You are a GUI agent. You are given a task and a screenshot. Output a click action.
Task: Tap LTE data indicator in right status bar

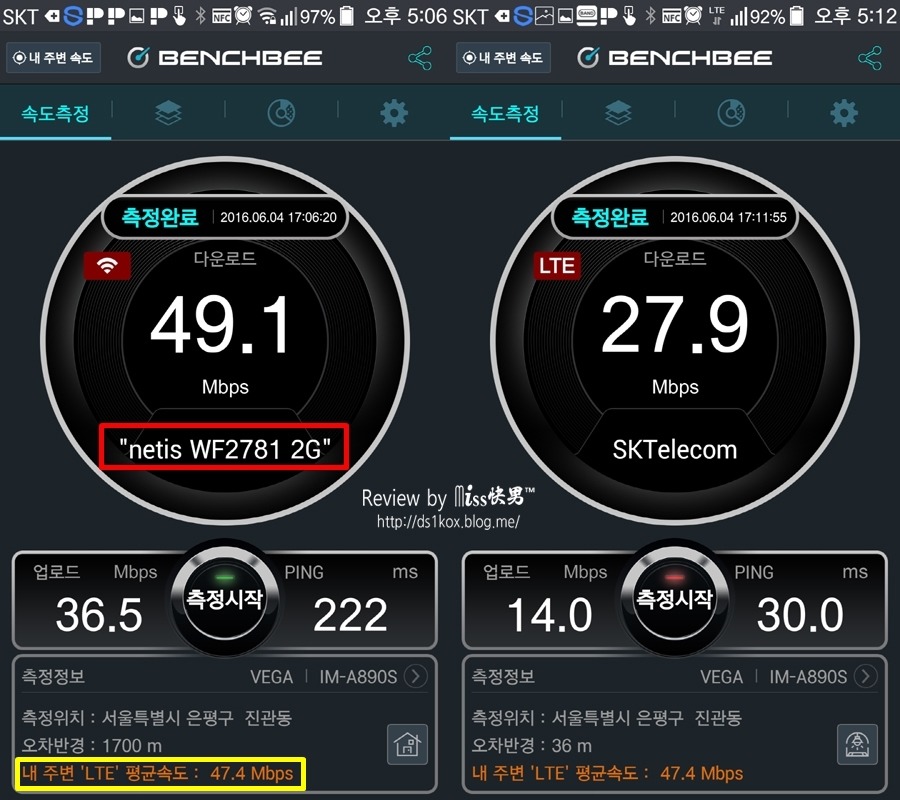click(x=716, y=15)
